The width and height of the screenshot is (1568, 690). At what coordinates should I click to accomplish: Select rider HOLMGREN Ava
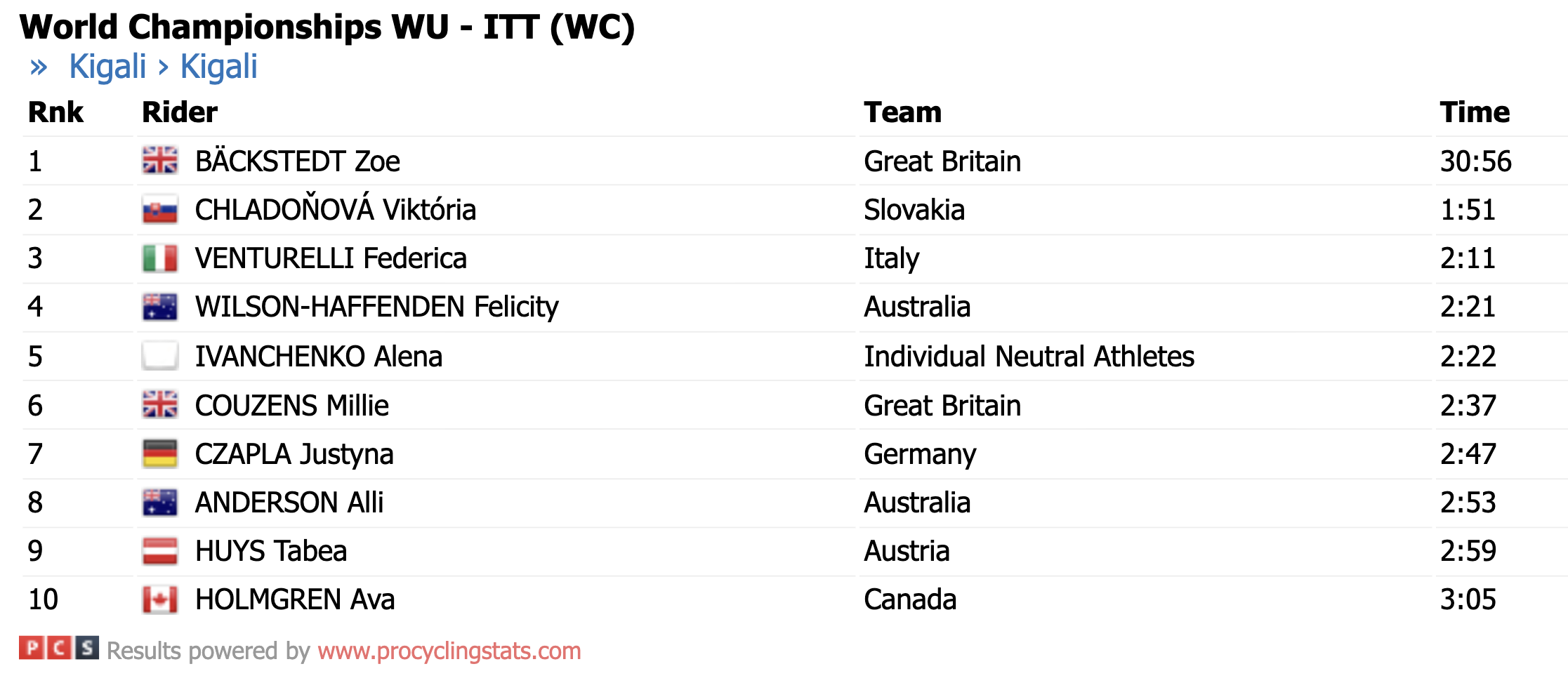(x=294, y=599)
